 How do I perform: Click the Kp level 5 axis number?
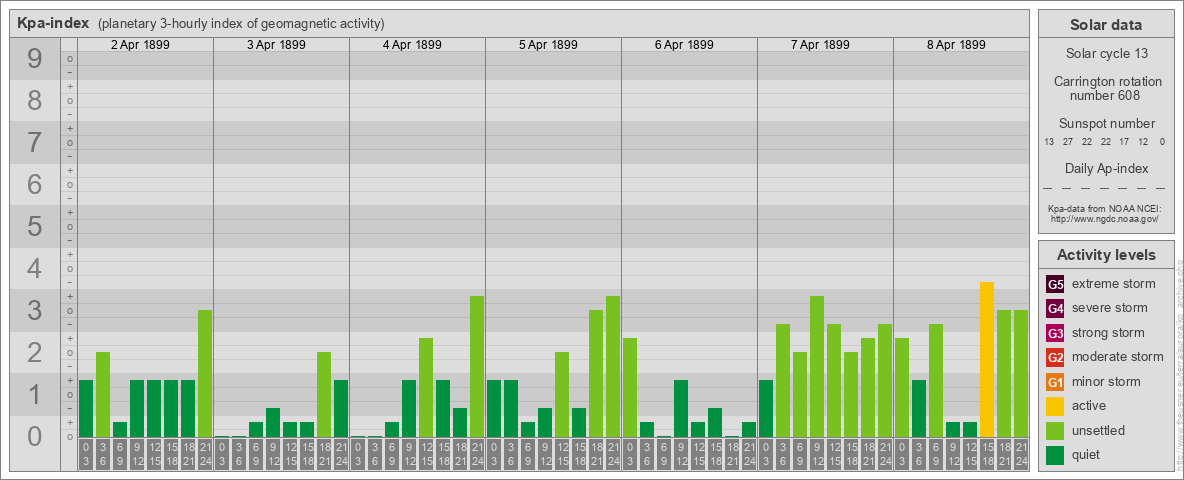coord(35,226)
